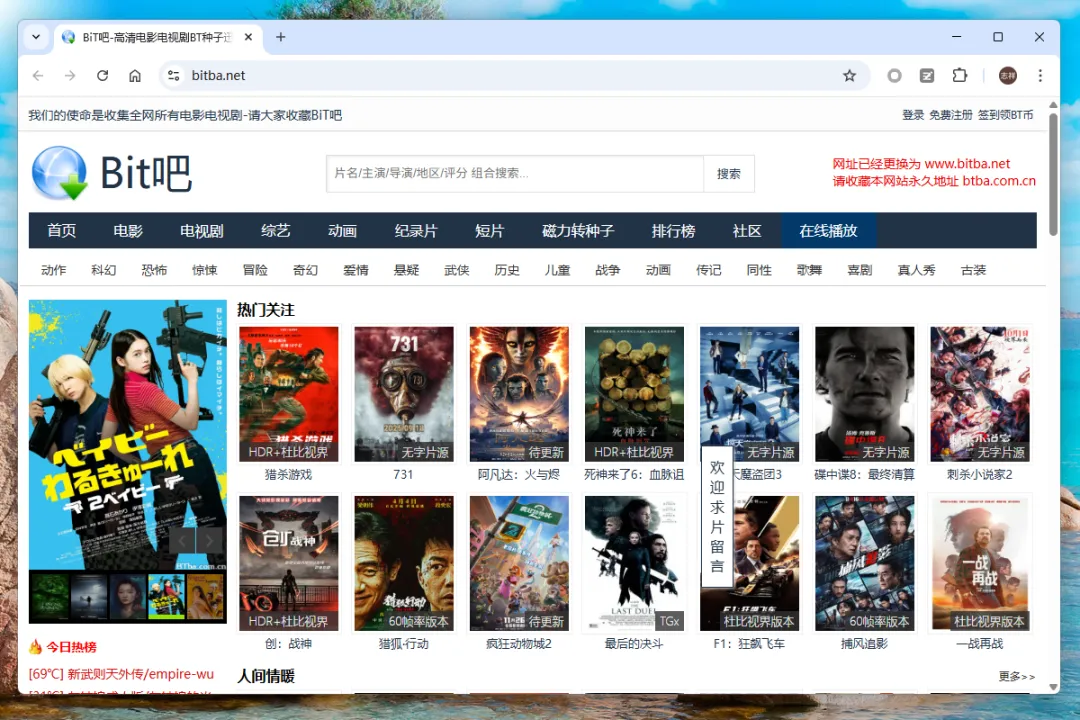Click the large Japanese movie carousel poster
Image resolution: width=1080 pixels, height=720 pixels.
coord(127,435)
